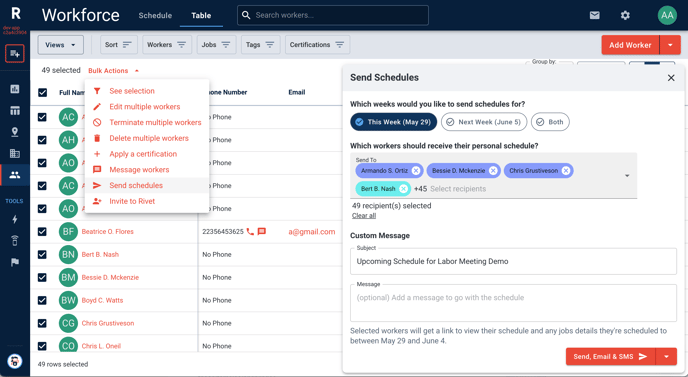Image resolution: width=688 pixels, height=377 pixels.
Task: Open the Sort filter dropdown
Action: click(118, 45)
